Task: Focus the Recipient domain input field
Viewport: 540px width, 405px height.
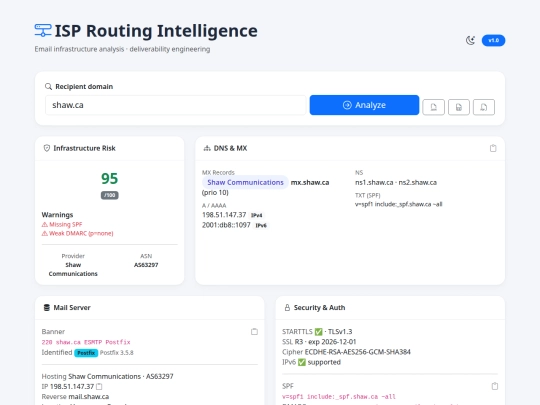Action: tap(175, 105)
